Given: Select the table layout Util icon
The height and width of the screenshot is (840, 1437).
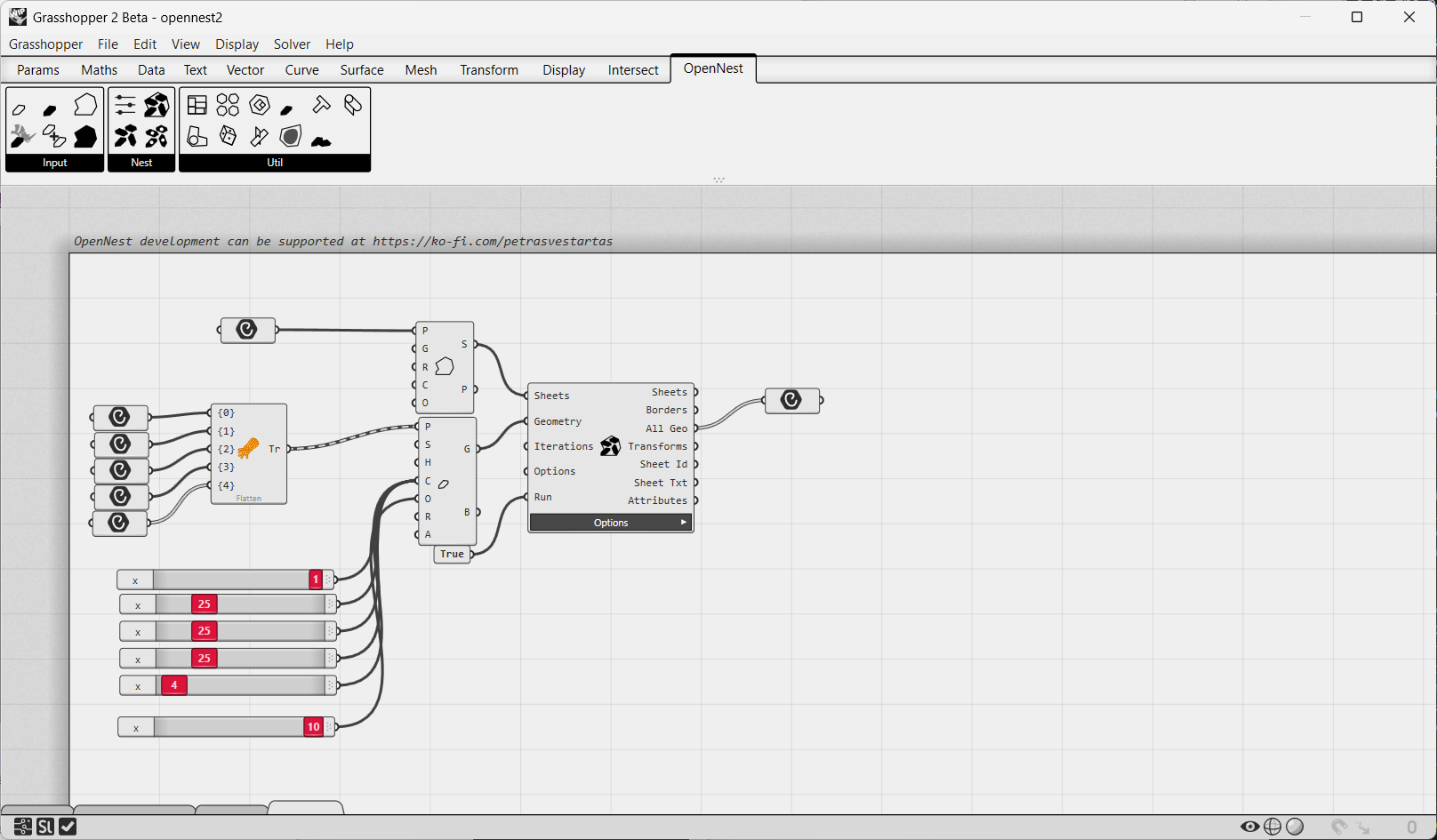Looking at the screenshot, I should click(197, 105).
